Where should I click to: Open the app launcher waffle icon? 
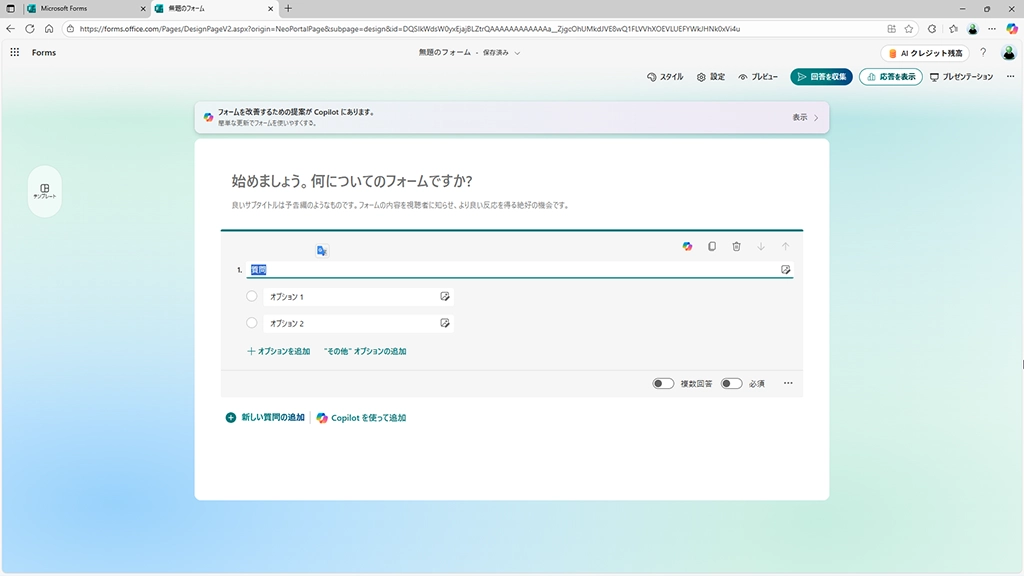click(x=15, y=52)
